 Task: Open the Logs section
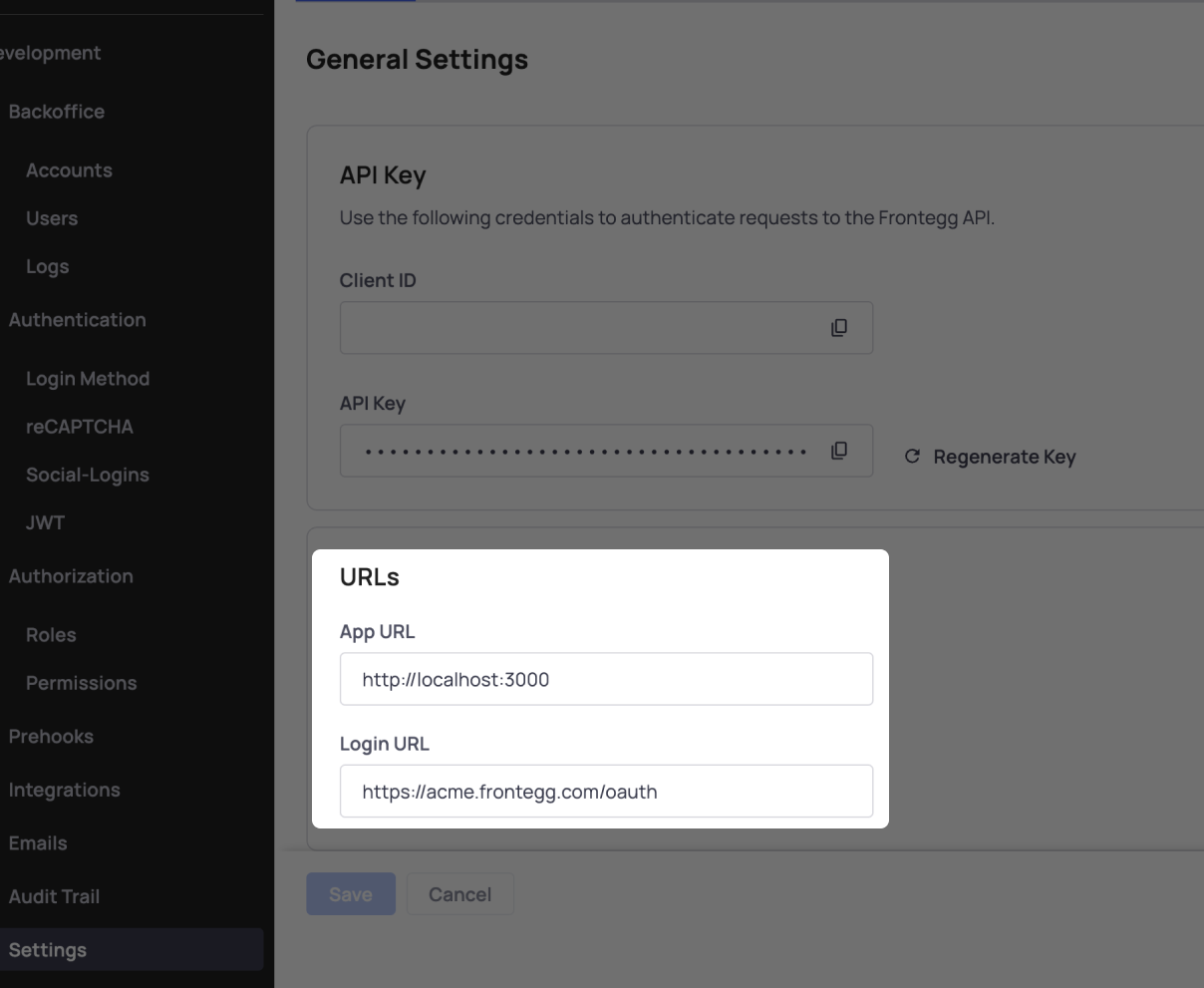click(x=47, y=267)
